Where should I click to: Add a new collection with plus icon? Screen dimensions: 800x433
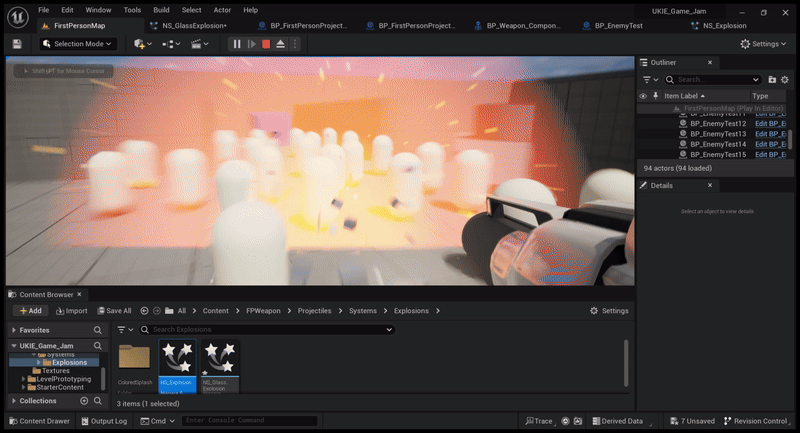[84, 401]
